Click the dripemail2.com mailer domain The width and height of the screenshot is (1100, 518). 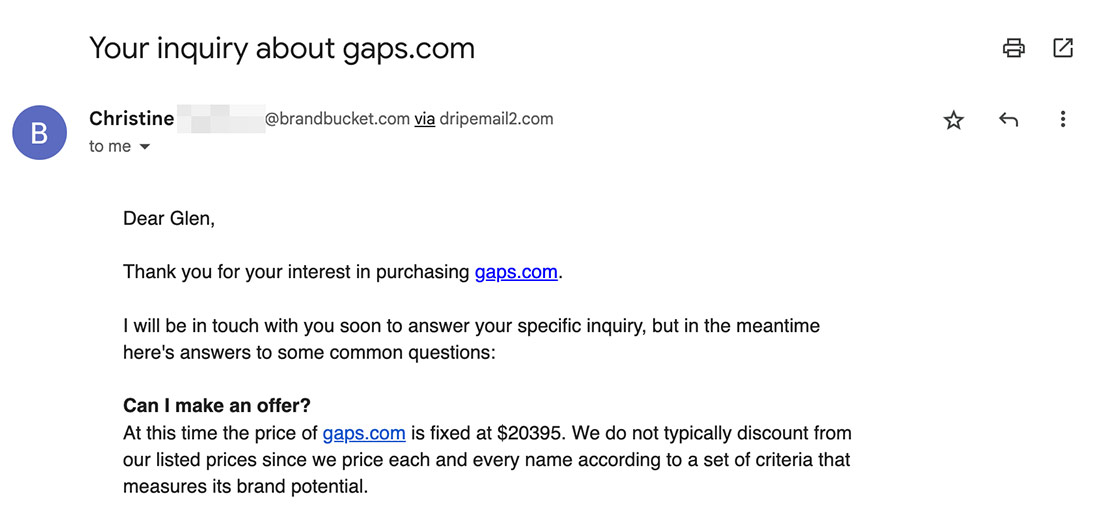tap(496, 119)
